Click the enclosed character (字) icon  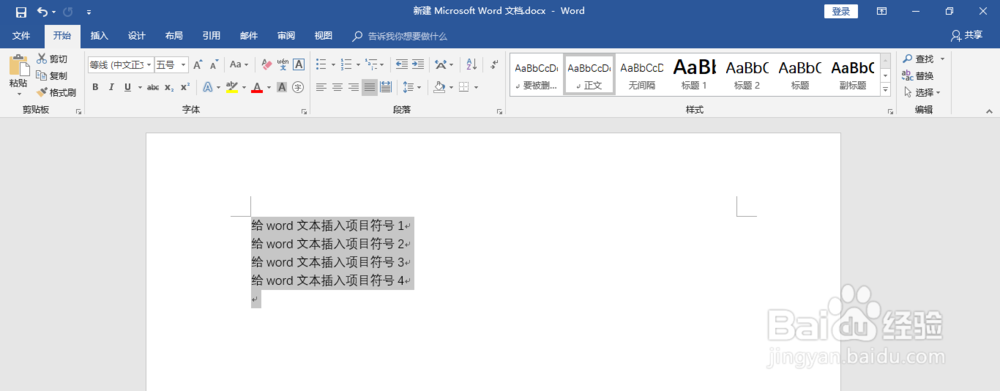(298, 87)
